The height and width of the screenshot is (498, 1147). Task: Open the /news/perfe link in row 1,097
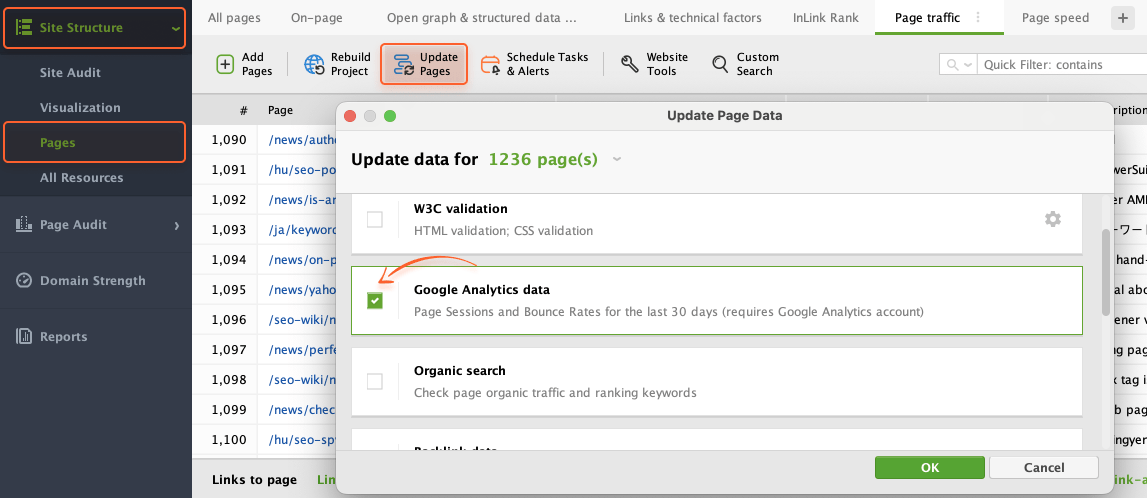302,350
